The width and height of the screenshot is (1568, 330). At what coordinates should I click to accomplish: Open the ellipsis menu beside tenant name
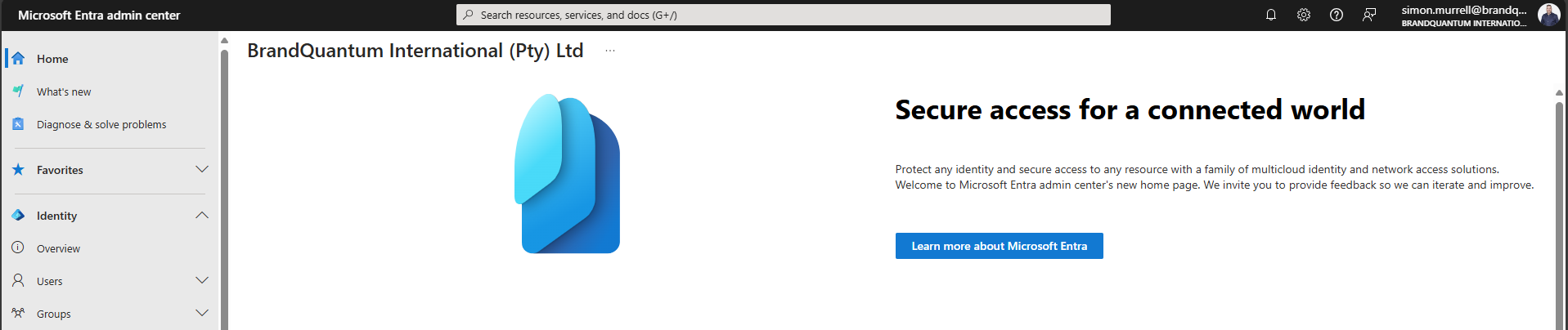[610, 51]
